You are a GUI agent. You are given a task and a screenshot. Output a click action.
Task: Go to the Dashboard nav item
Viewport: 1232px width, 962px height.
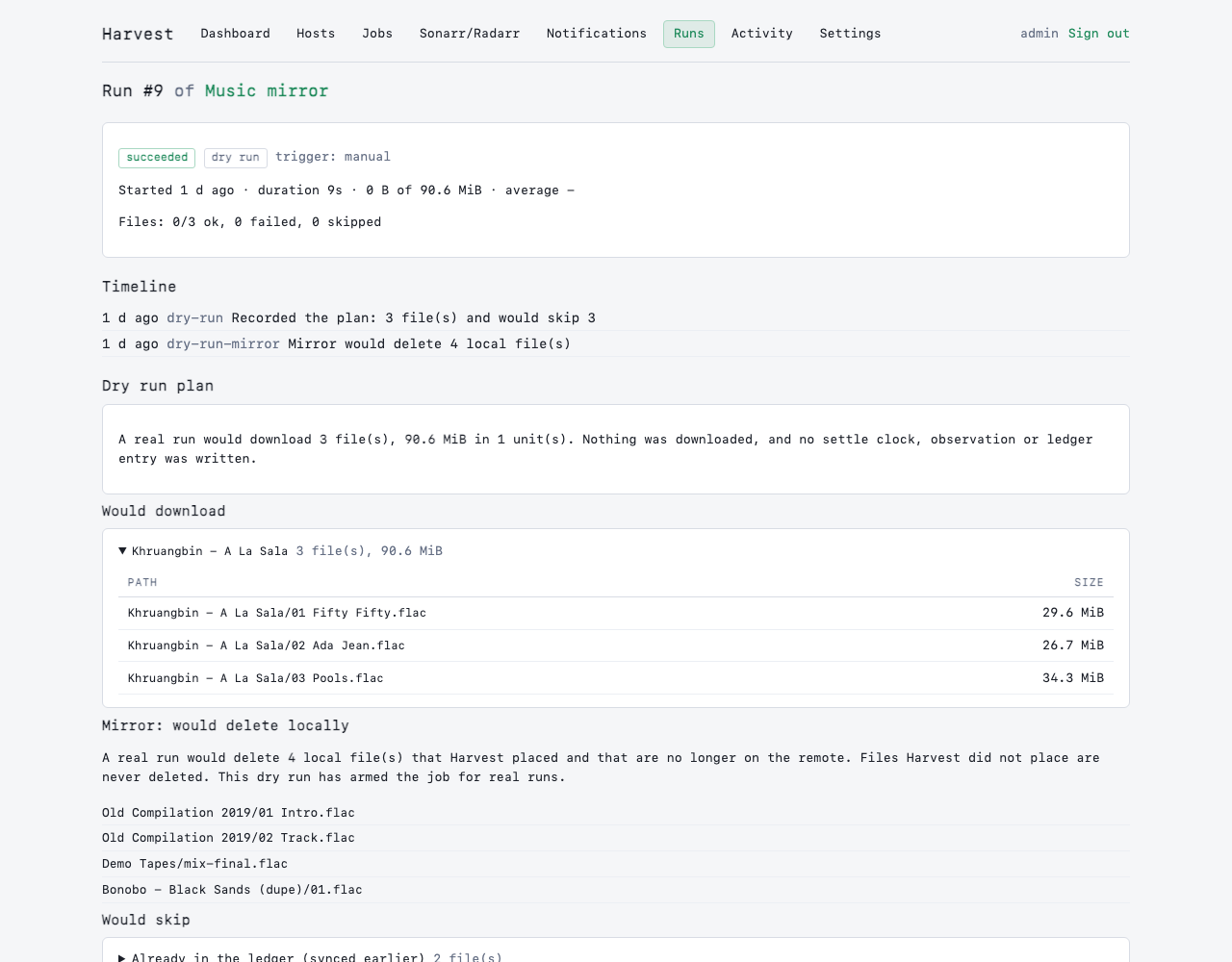click(x=235, y=34)
